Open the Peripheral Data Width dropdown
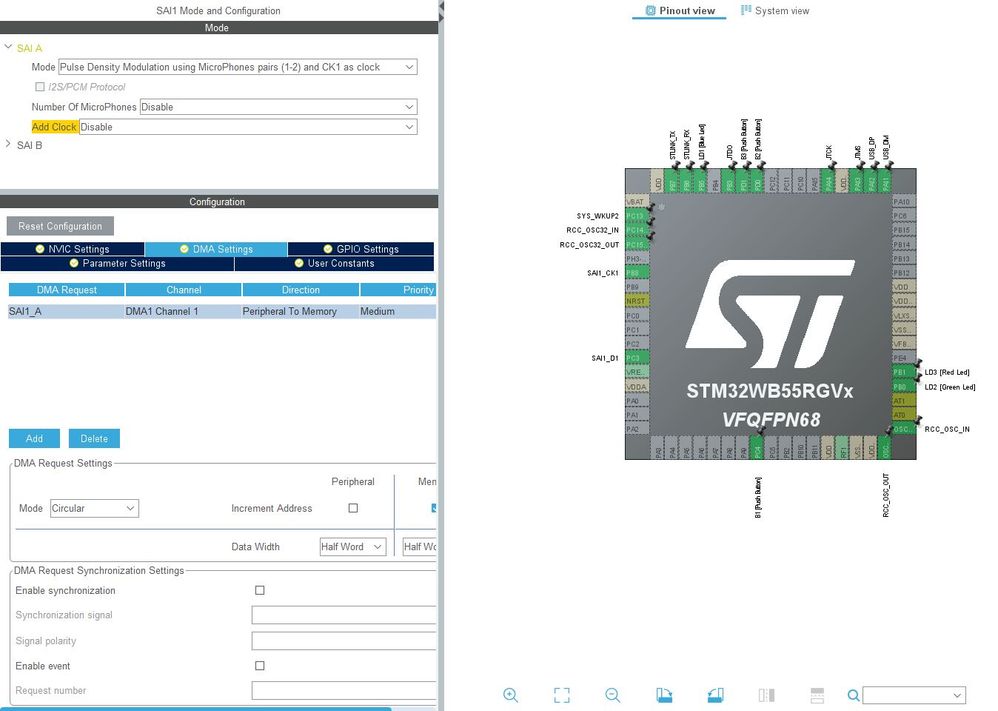Image resolution: width=998 pixels, height=711 pixels. 353,547
